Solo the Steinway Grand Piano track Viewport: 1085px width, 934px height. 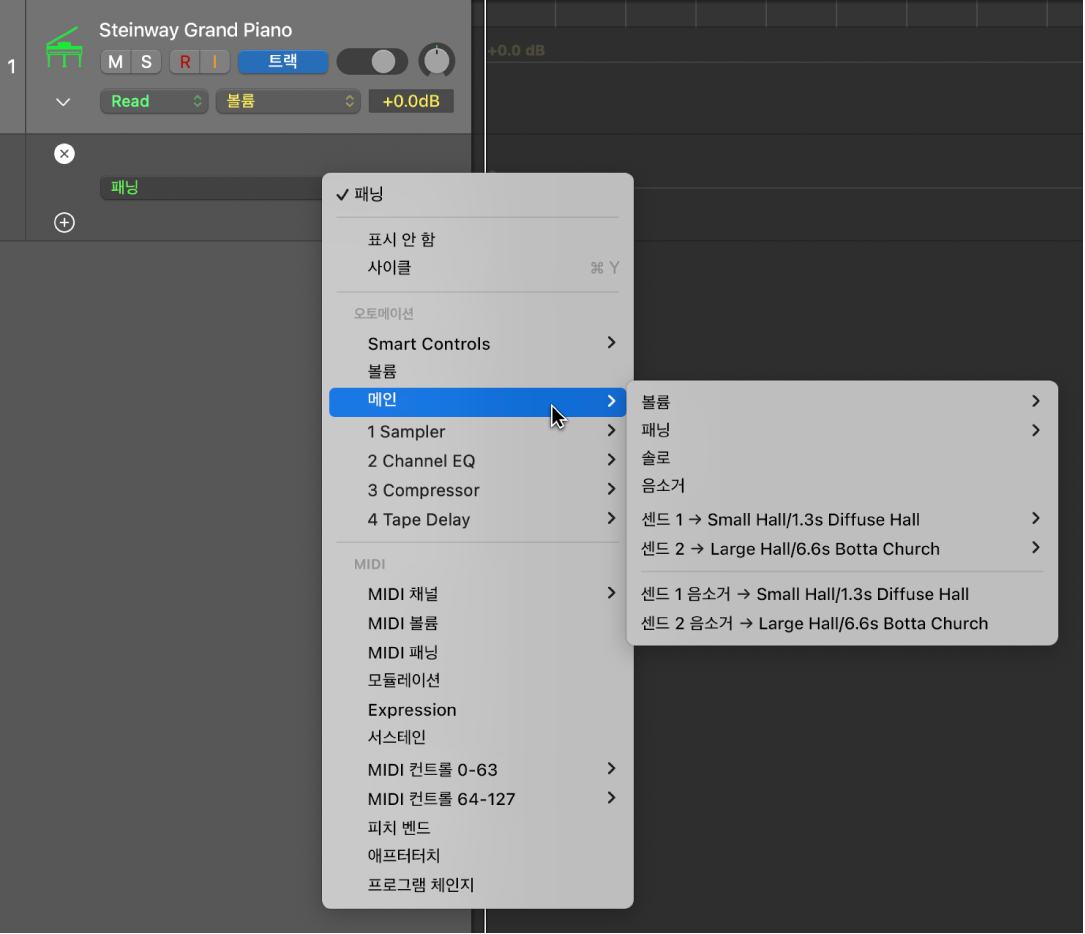click(x=146, y=62)
